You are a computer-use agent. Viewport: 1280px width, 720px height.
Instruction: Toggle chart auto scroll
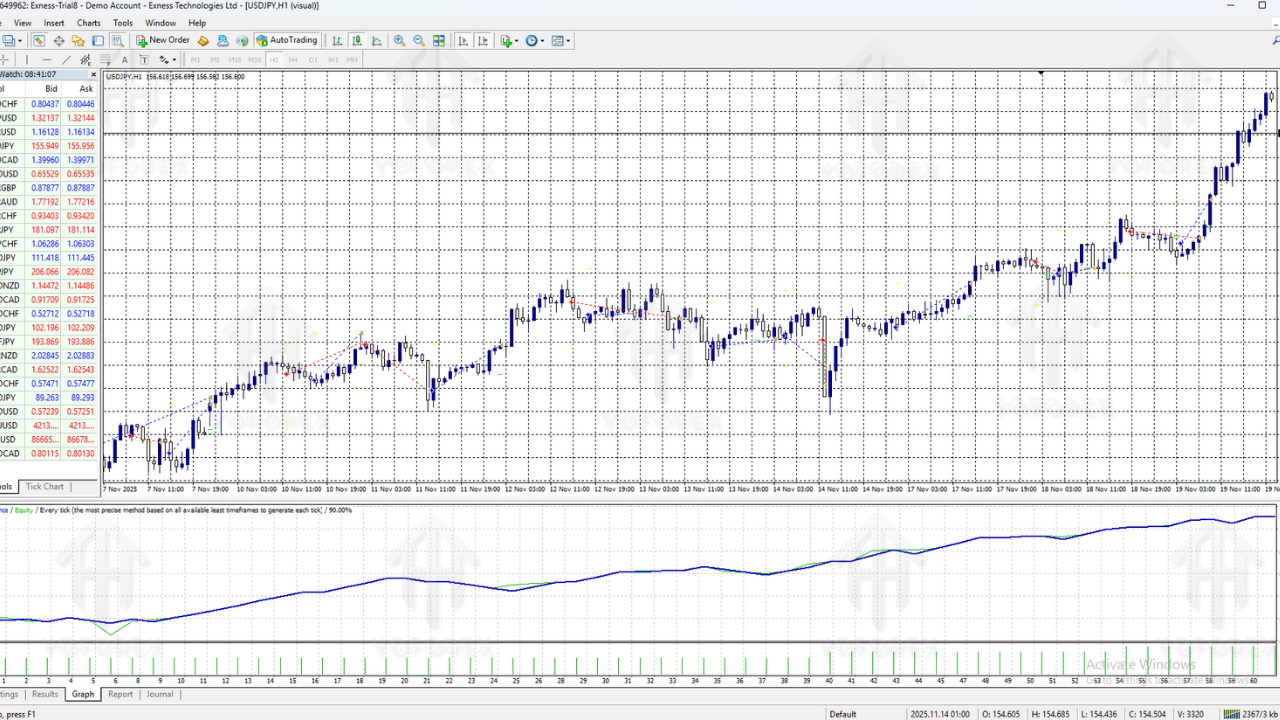coord(463,41)
